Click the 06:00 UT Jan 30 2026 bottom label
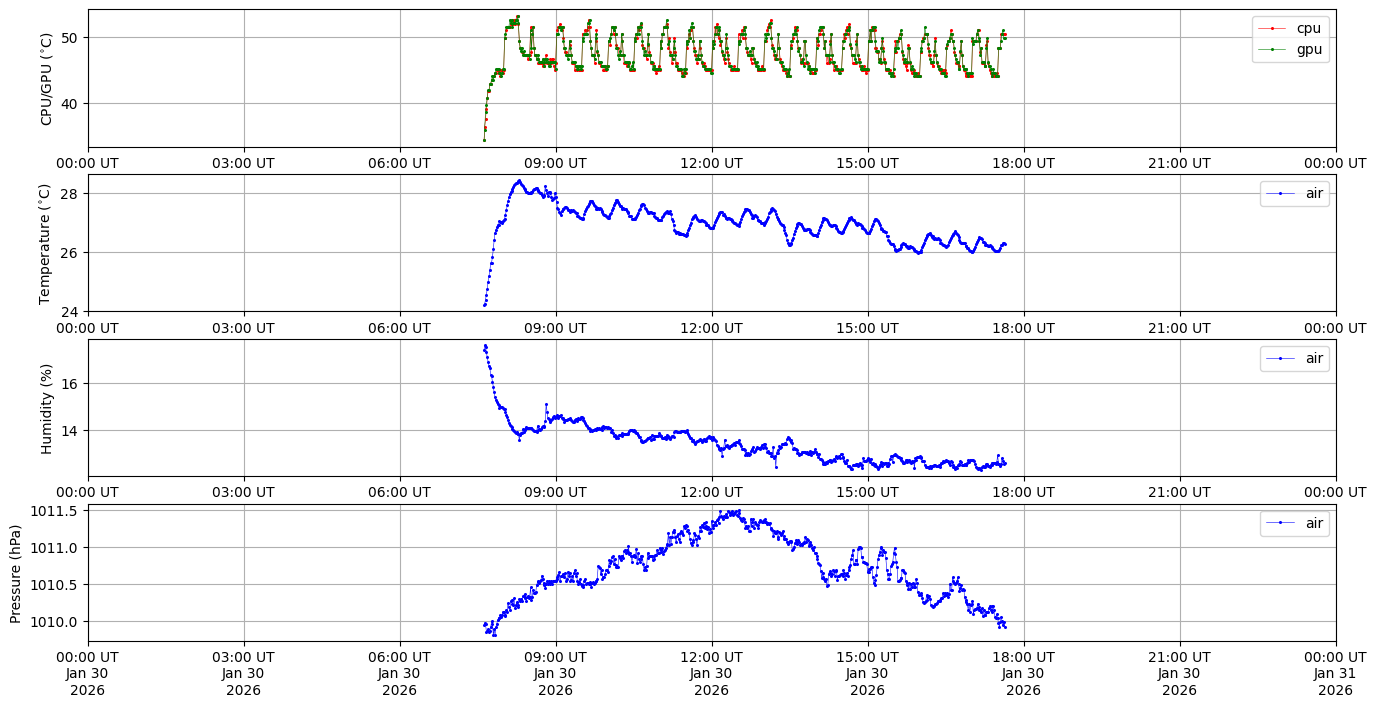1376x707 pixels. (399, 674)
